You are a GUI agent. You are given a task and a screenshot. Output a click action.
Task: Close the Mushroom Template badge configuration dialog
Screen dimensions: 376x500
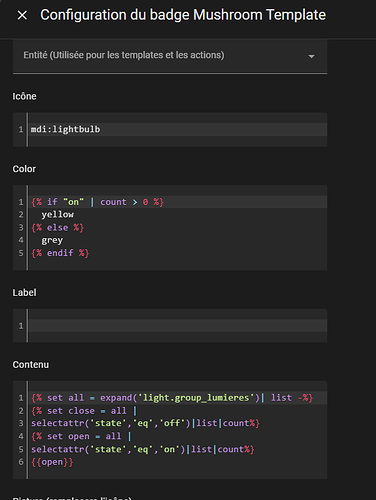click(x=22, y=15)
